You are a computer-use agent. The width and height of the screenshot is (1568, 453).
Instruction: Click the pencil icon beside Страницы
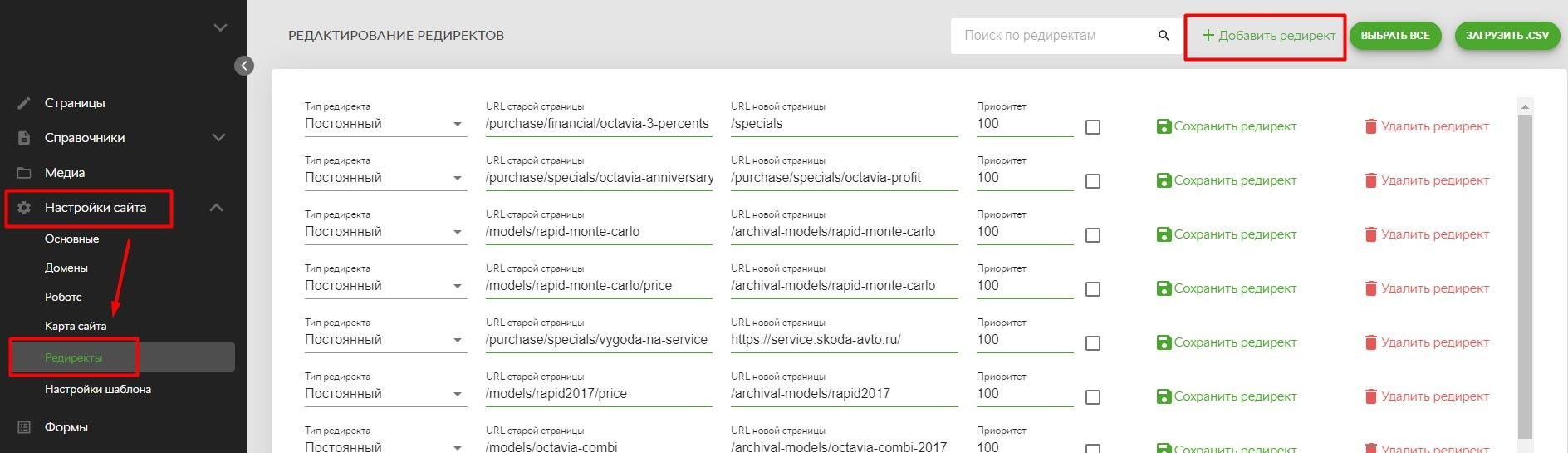pos(24,103)
